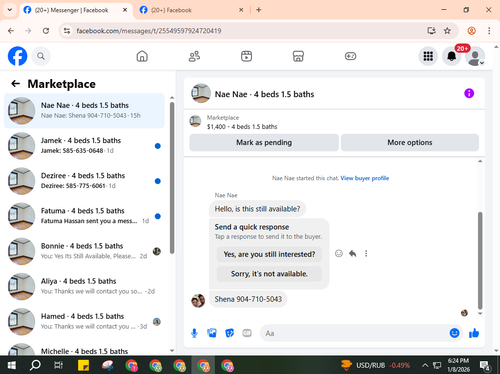
Task: Open the GIF picker icon
Action: pyautogui.click(x=247, y=333)
